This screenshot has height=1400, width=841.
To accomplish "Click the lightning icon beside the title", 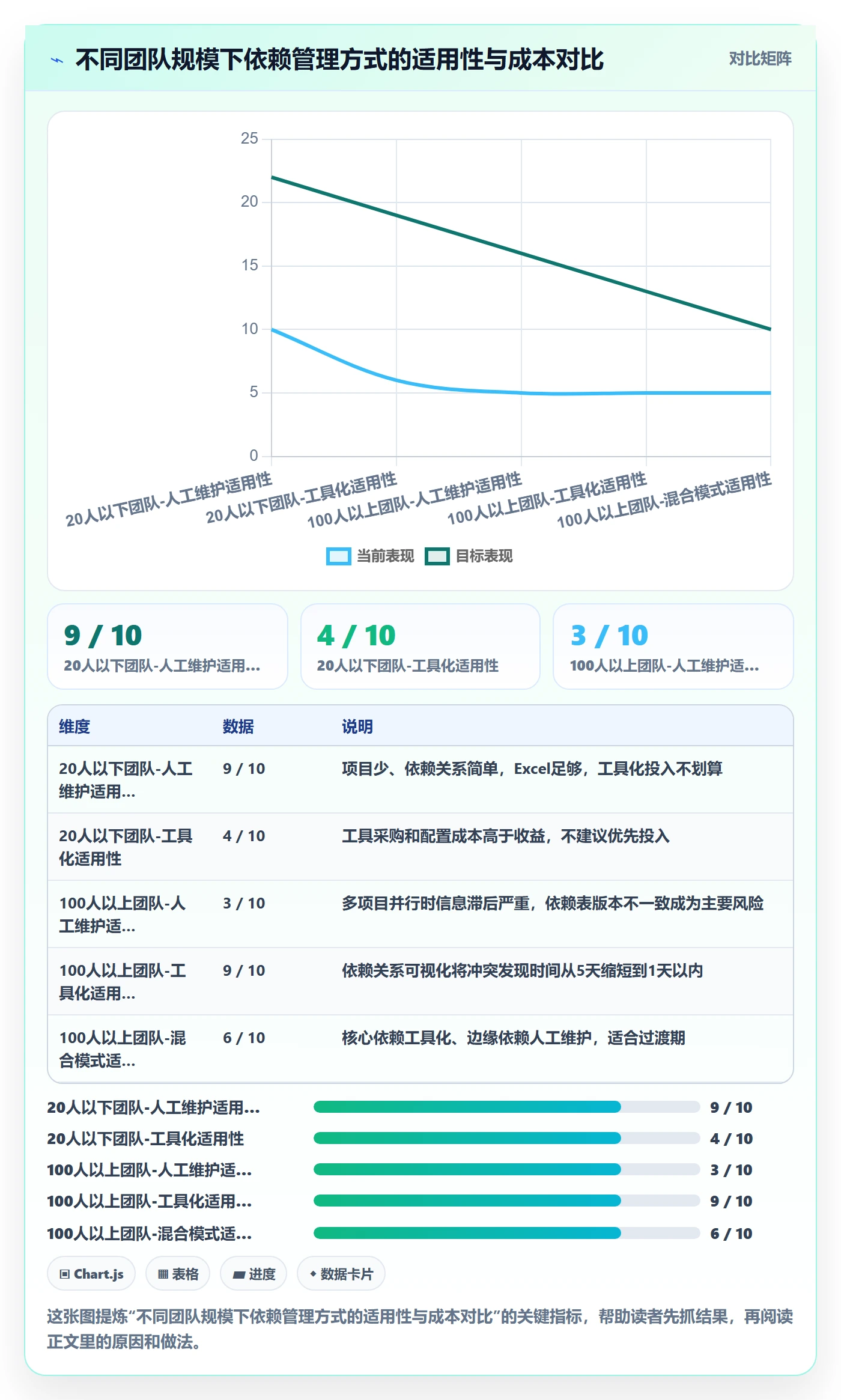I will pyautogui.click(x=57, y=60).
